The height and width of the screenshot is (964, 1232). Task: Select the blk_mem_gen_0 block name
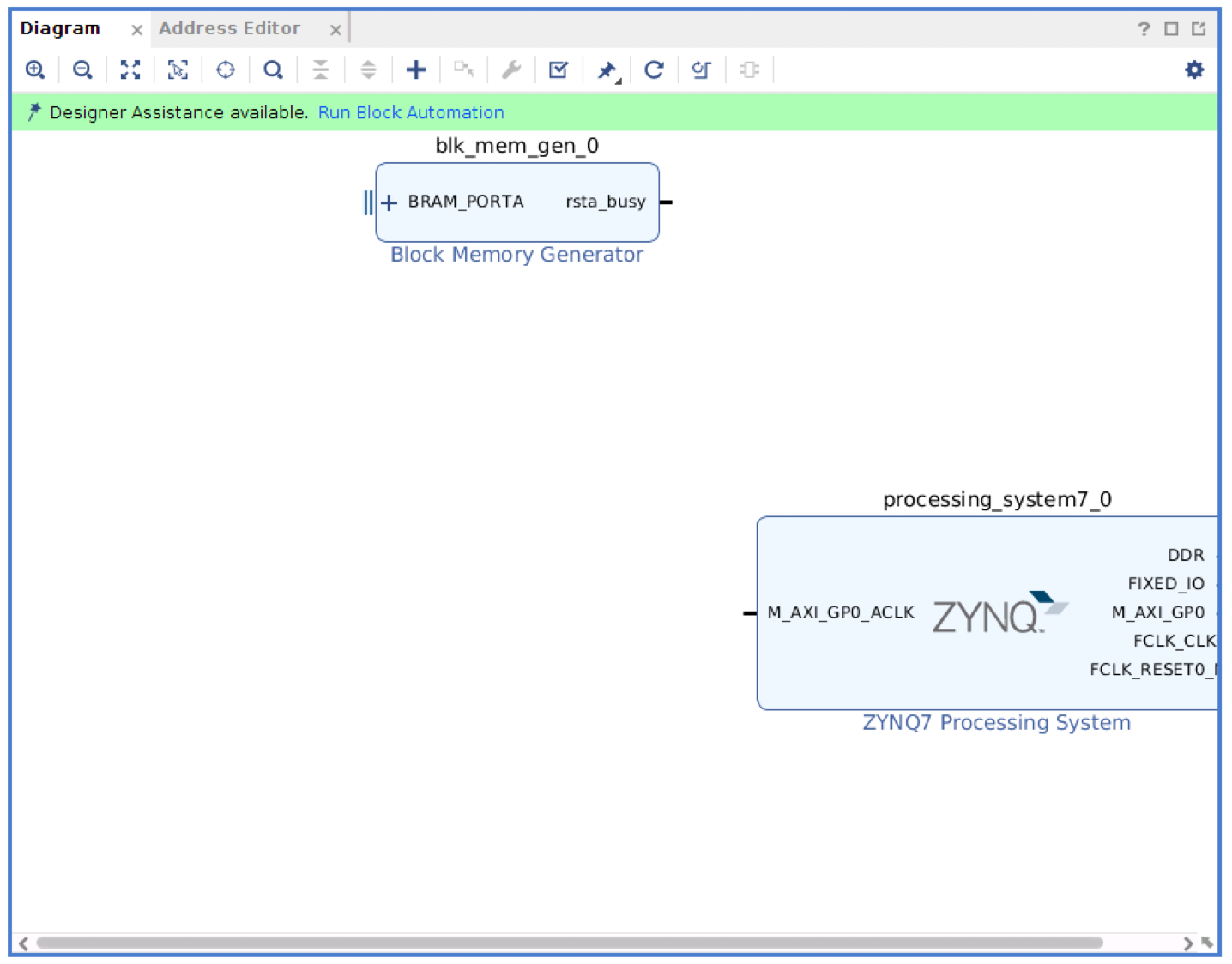[517, 146]
